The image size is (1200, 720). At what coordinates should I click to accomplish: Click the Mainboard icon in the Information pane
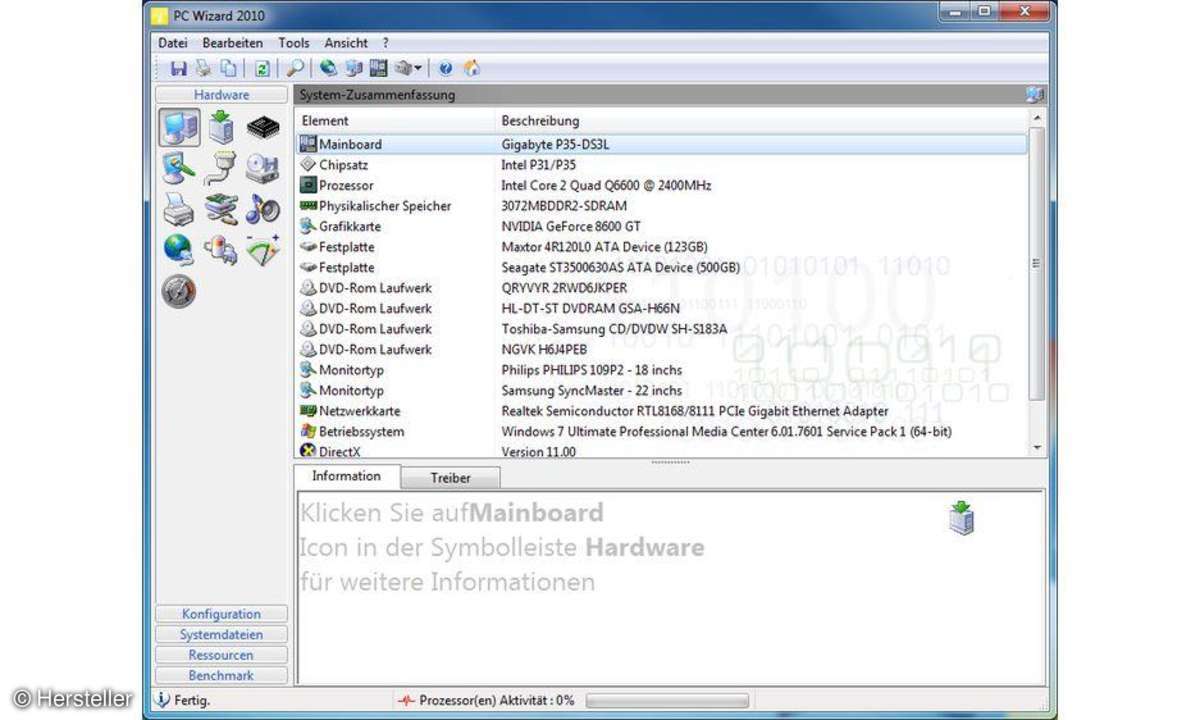pyautogui.click(x=962, y=519)
